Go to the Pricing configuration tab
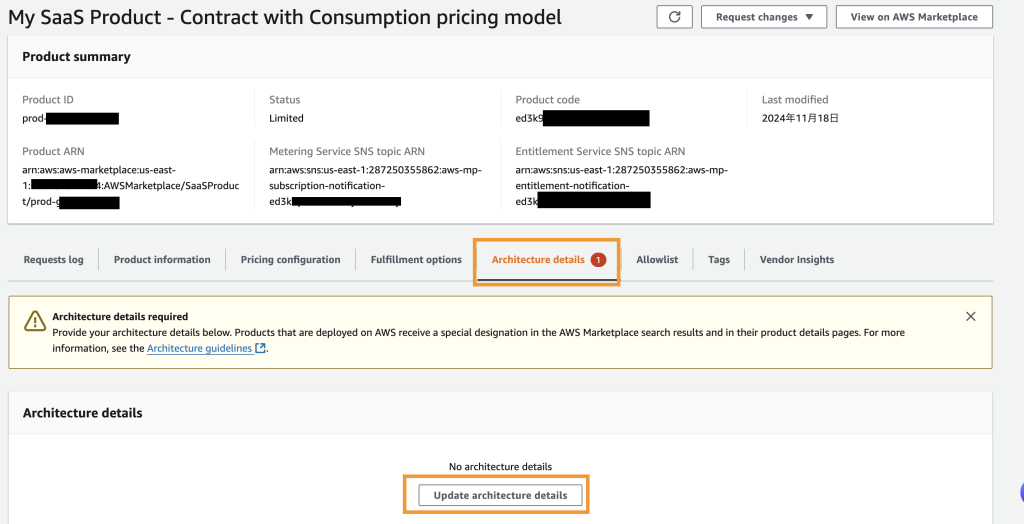1024x524 pixels. click(x=290, y=260)
